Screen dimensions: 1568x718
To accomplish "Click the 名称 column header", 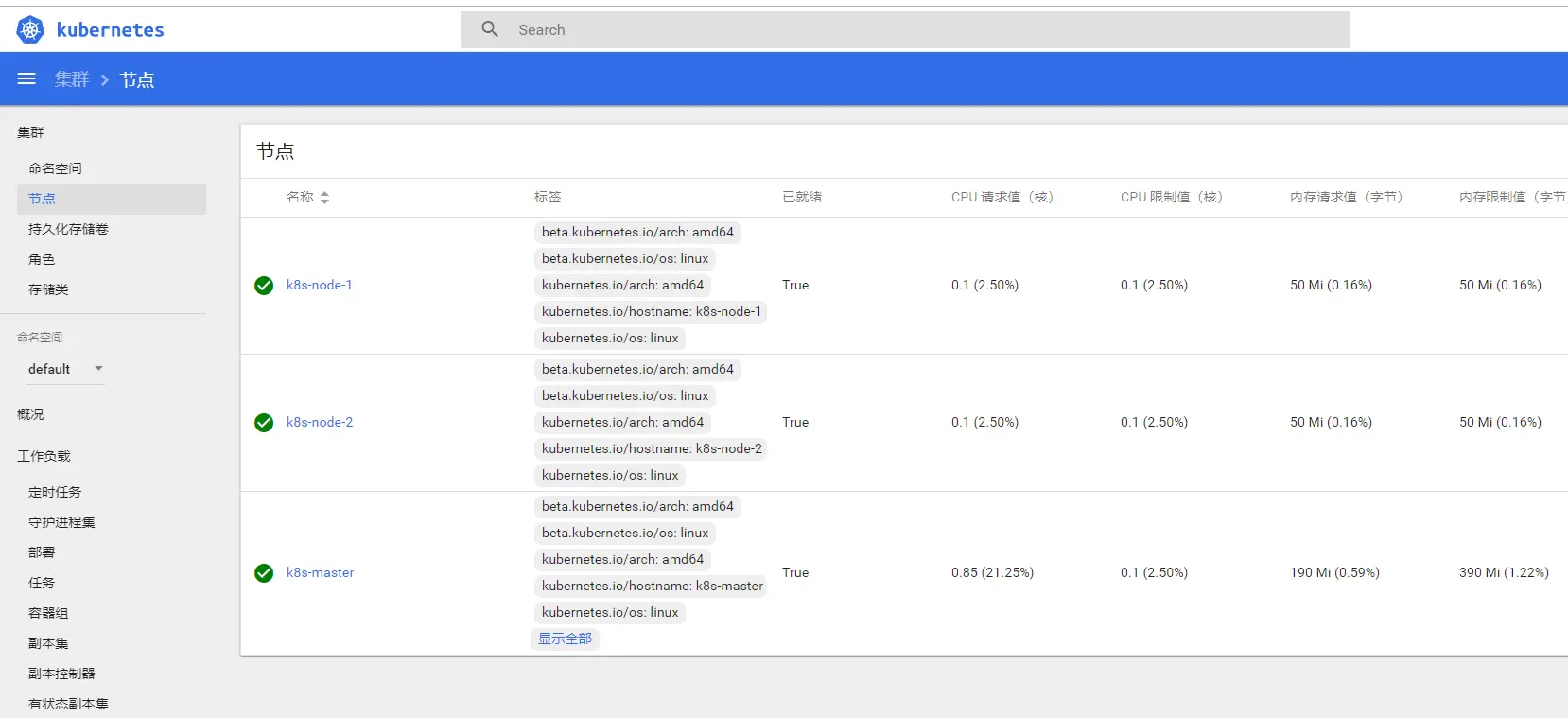I will point(300,197).
